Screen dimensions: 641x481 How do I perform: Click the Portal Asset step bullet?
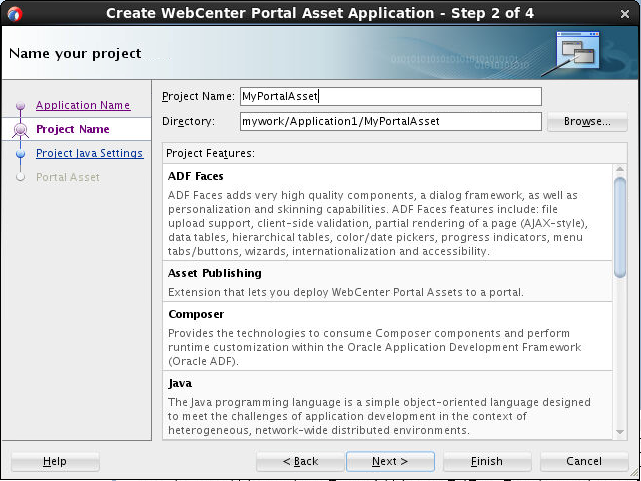tap(20, 177)
